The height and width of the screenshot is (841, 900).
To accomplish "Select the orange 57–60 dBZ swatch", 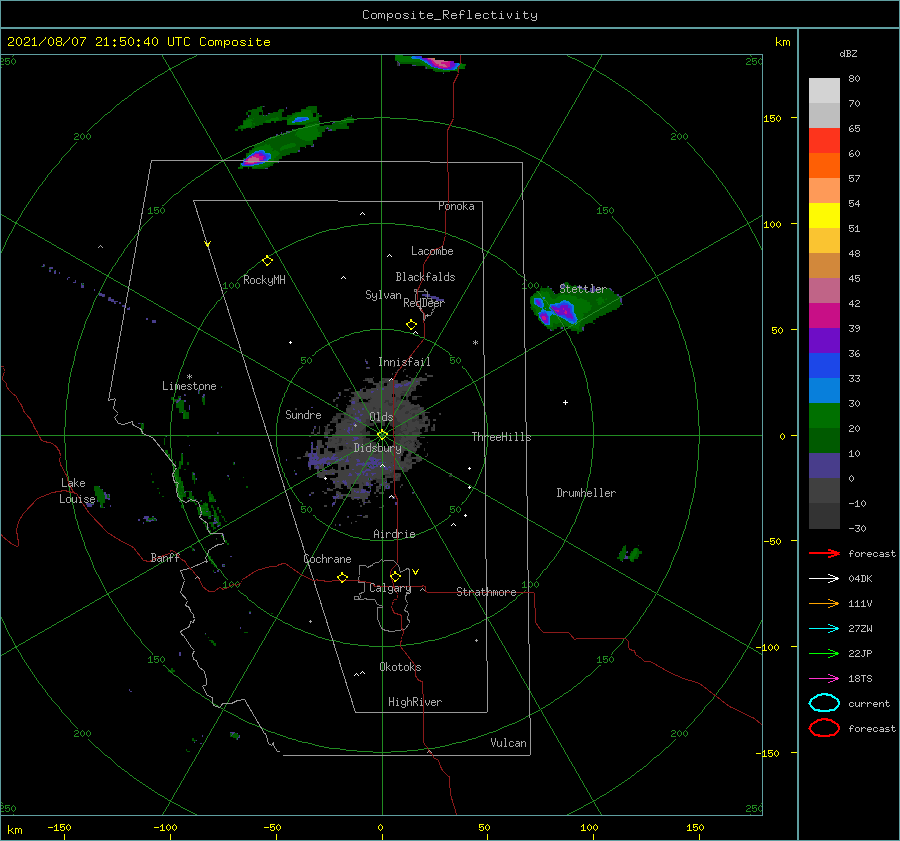I will pyautogui.click(x=824, y=165).
